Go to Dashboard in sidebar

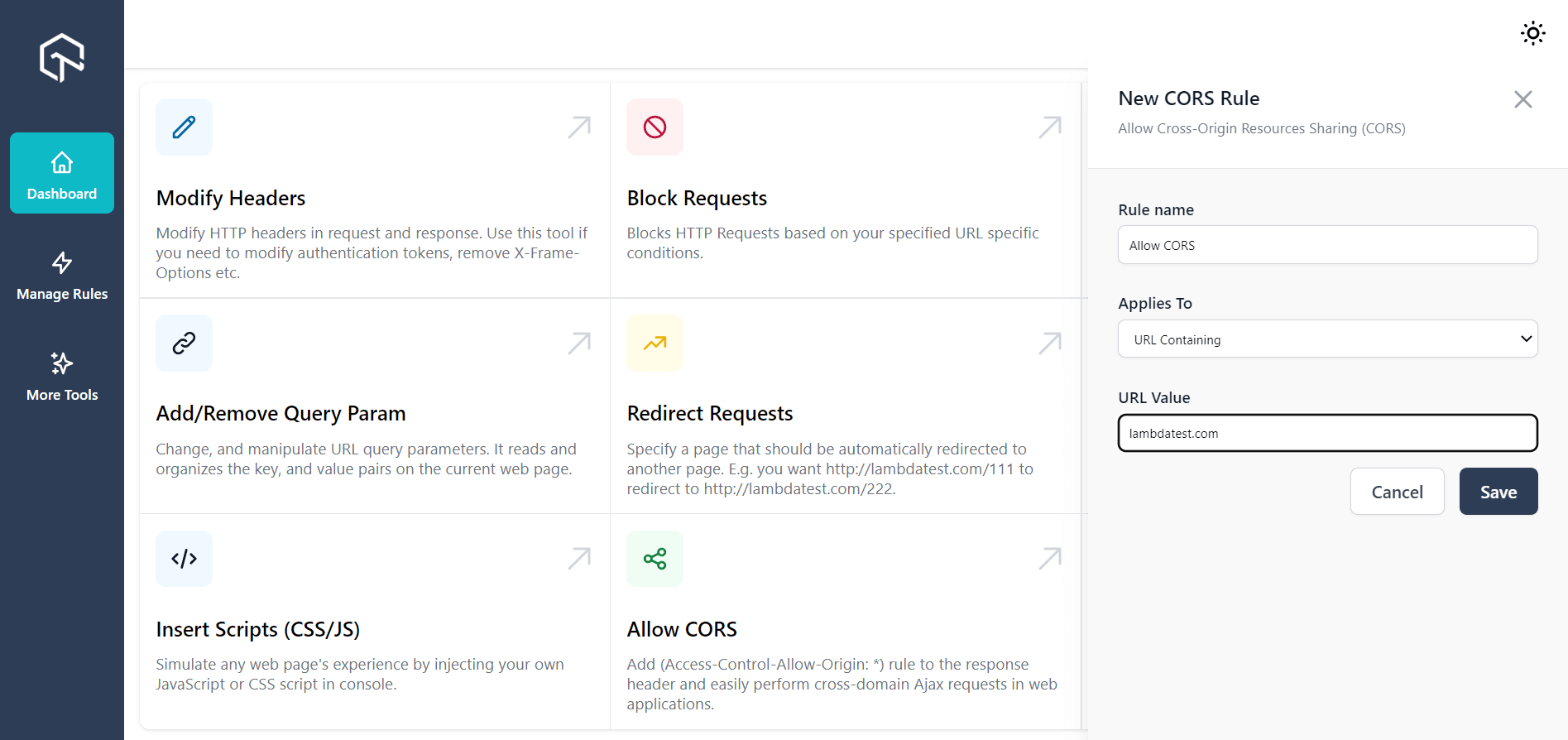click(62, 174)
